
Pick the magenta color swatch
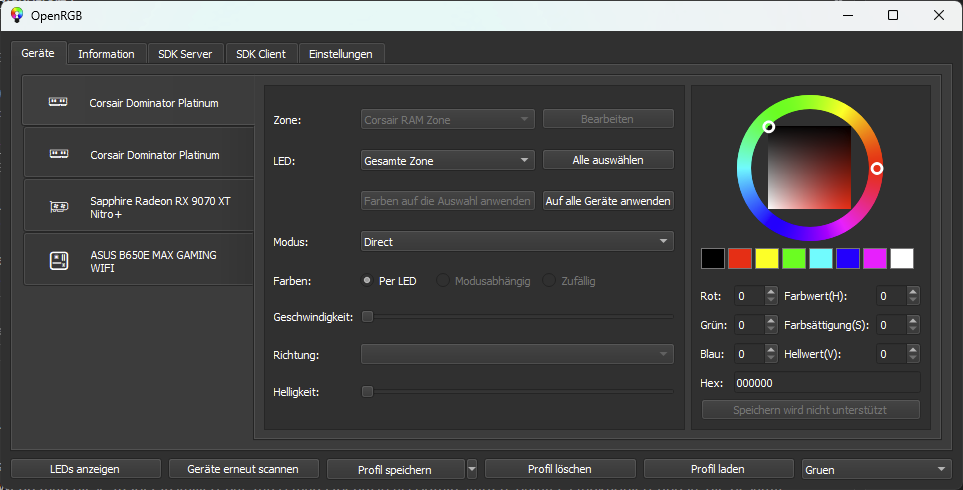(875, 259)
